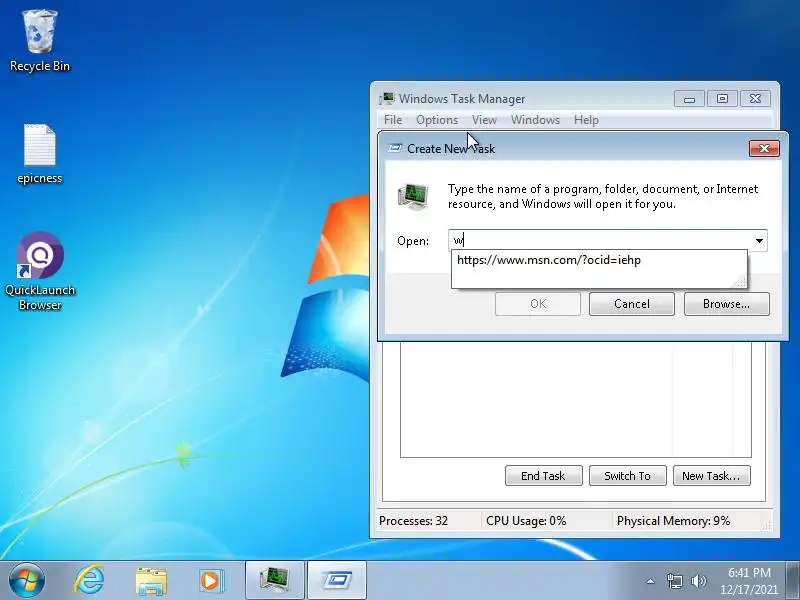Open the Recycle Bin desktop icon
The width and height of the screenshot is (800, 600).
coord(40,41)
